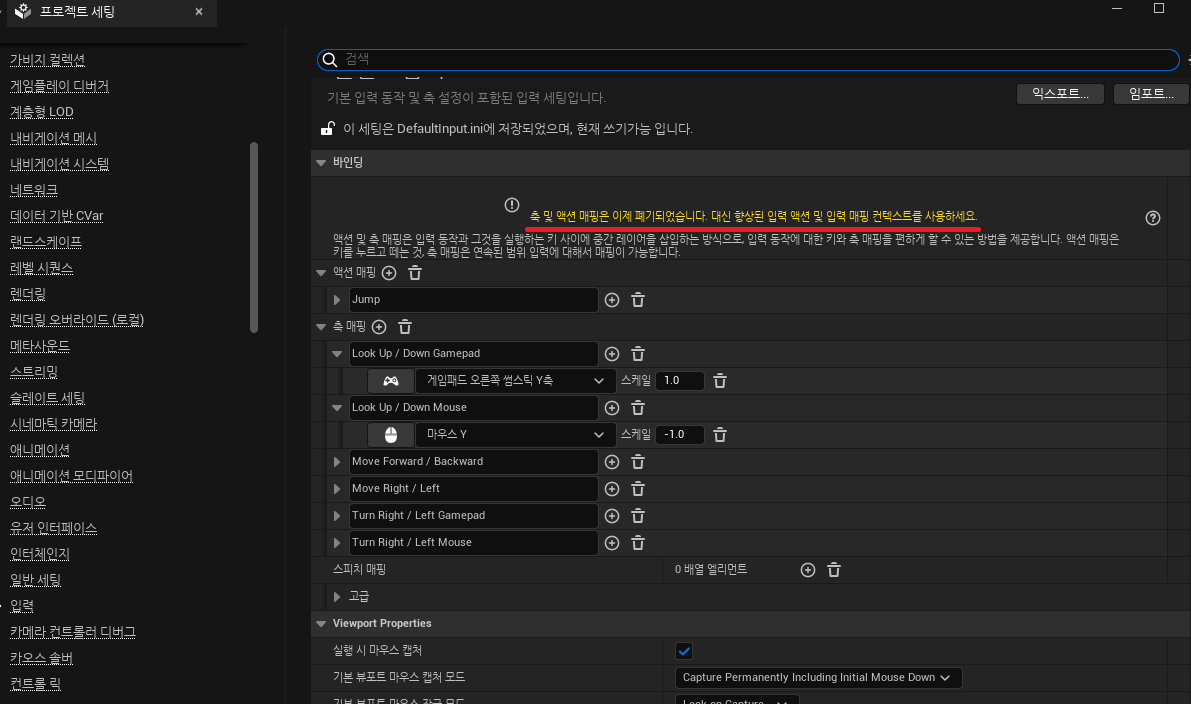This screenshot has height=704, width=1191.
Task: Open 게임패드 오른쪽 썸스틱 Y축 key dropdown
Action: pos(515,380)
